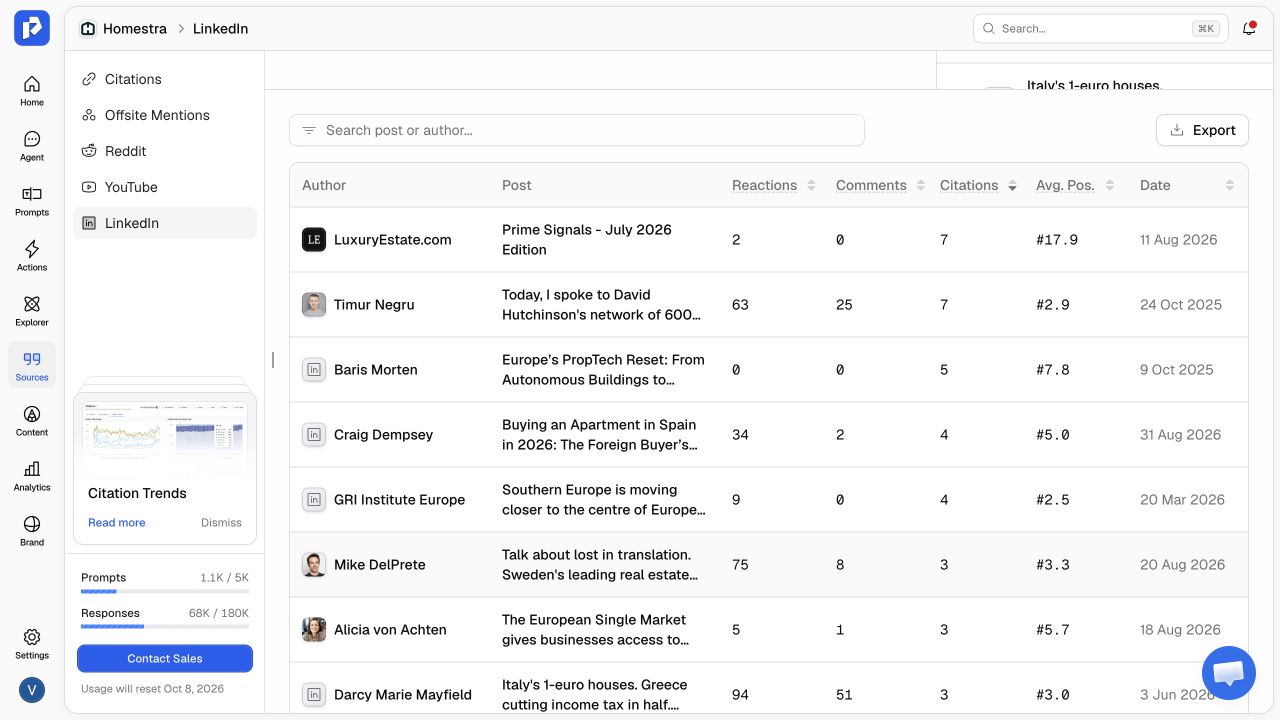
Task: Open Reddit sources page
Action: click(165, 151)
